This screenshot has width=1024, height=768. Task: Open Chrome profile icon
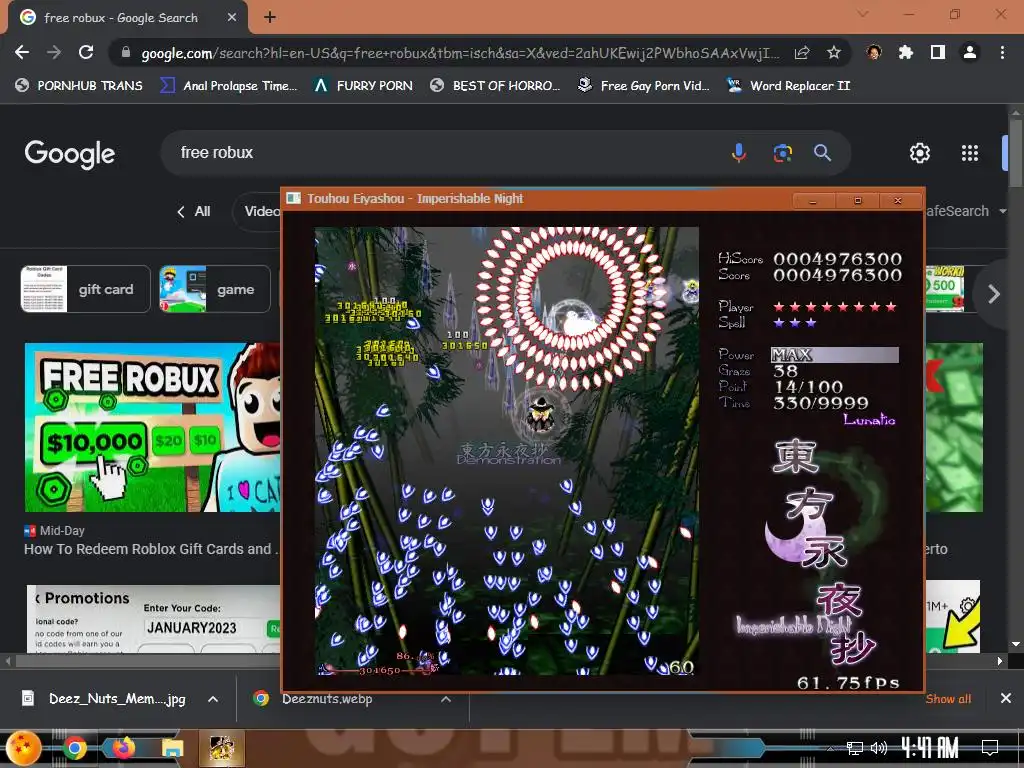(x=970, y=52)
